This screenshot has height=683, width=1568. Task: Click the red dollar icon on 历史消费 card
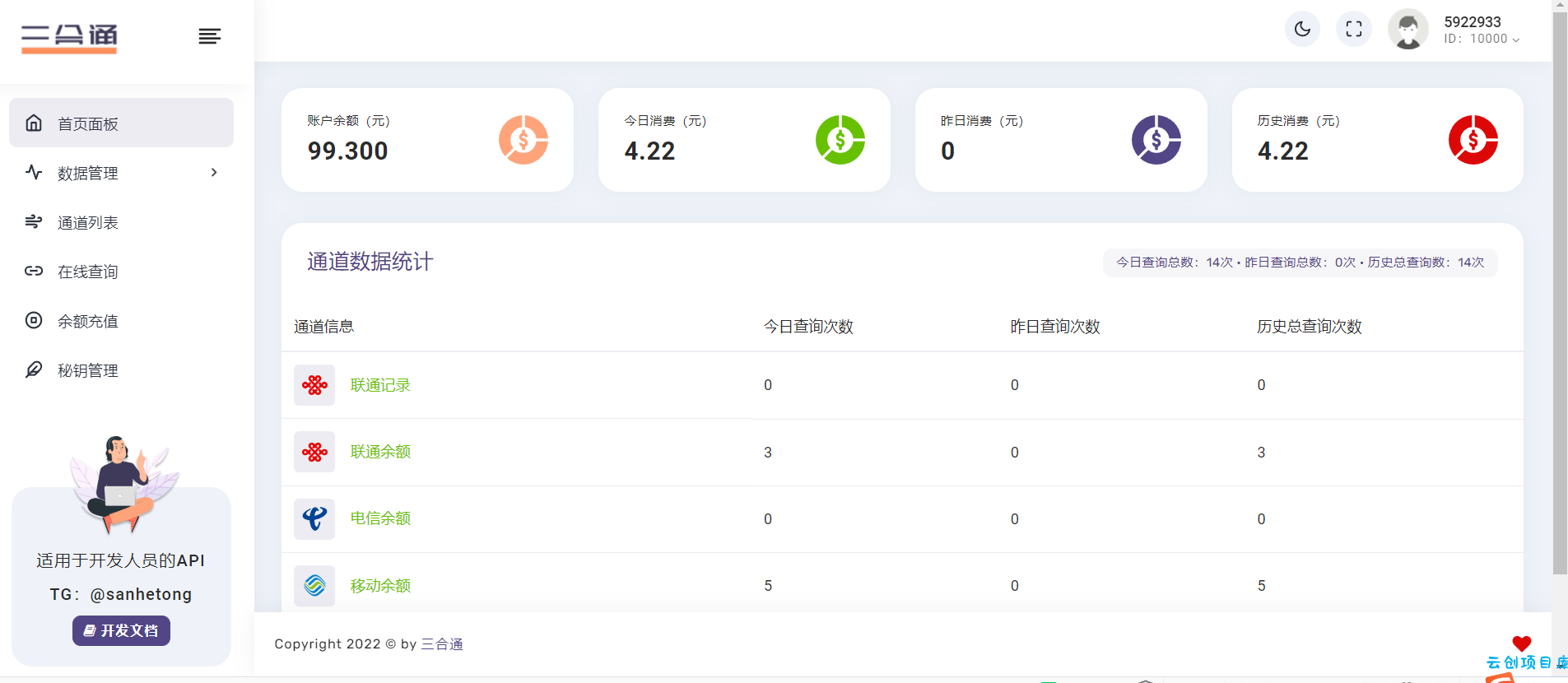click(x=1473, y=140)
